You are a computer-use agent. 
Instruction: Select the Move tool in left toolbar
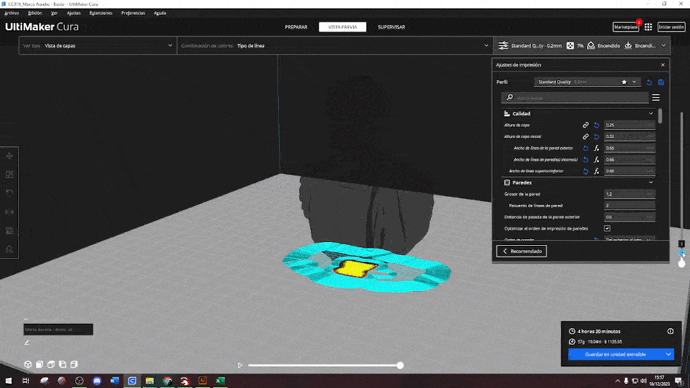click(x=9, y=156)
